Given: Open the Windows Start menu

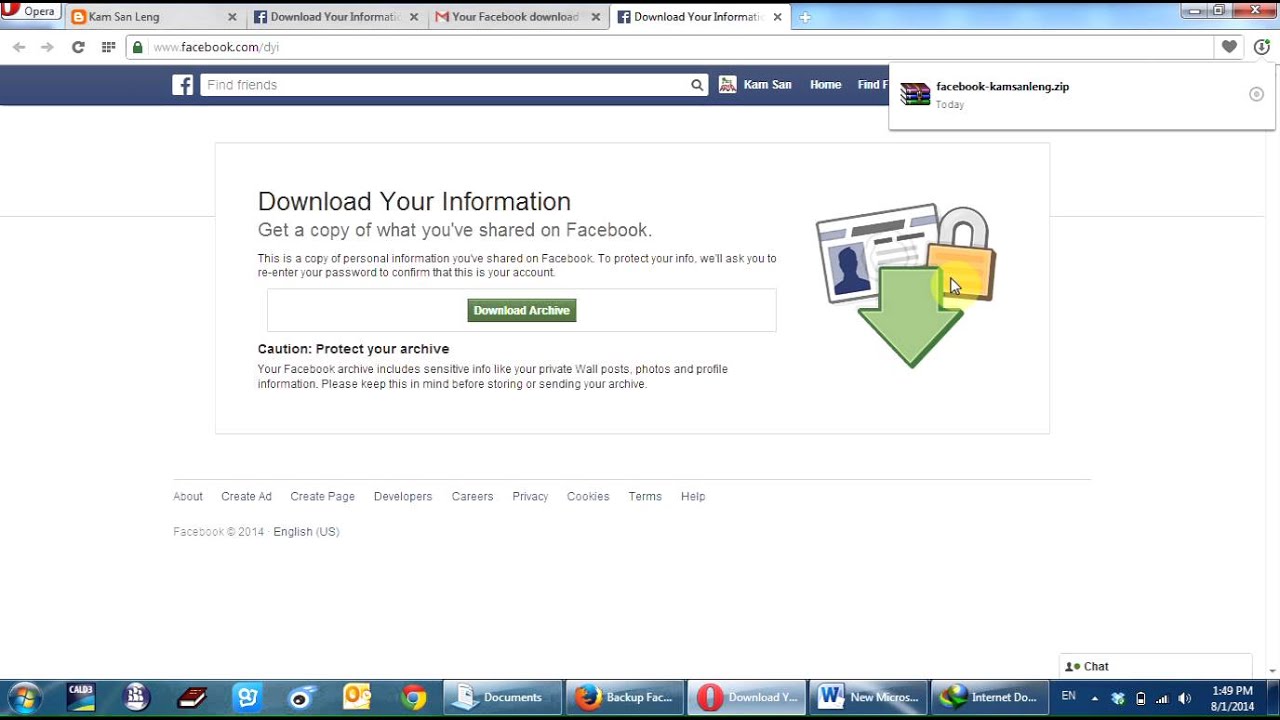Looking at the screenshot, I should point(24,698).
